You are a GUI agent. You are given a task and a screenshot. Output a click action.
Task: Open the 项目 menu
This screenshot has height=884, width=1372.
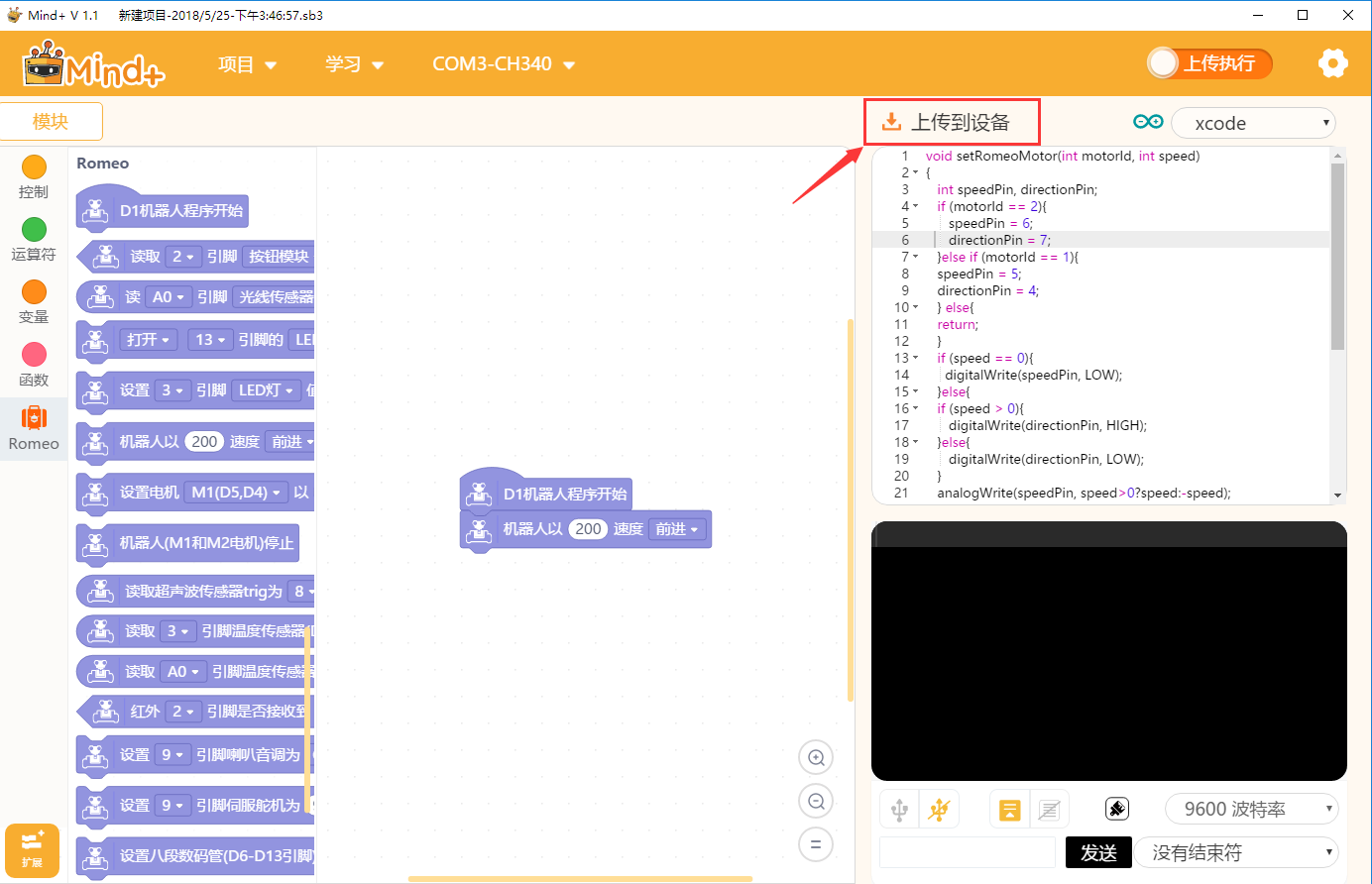[247, 64]
